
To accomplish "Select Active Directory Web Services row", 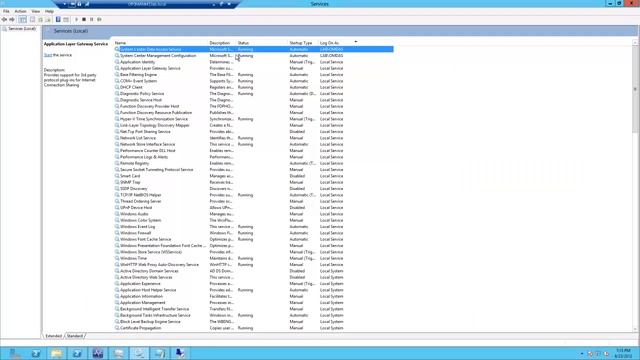I will (253, 277).
